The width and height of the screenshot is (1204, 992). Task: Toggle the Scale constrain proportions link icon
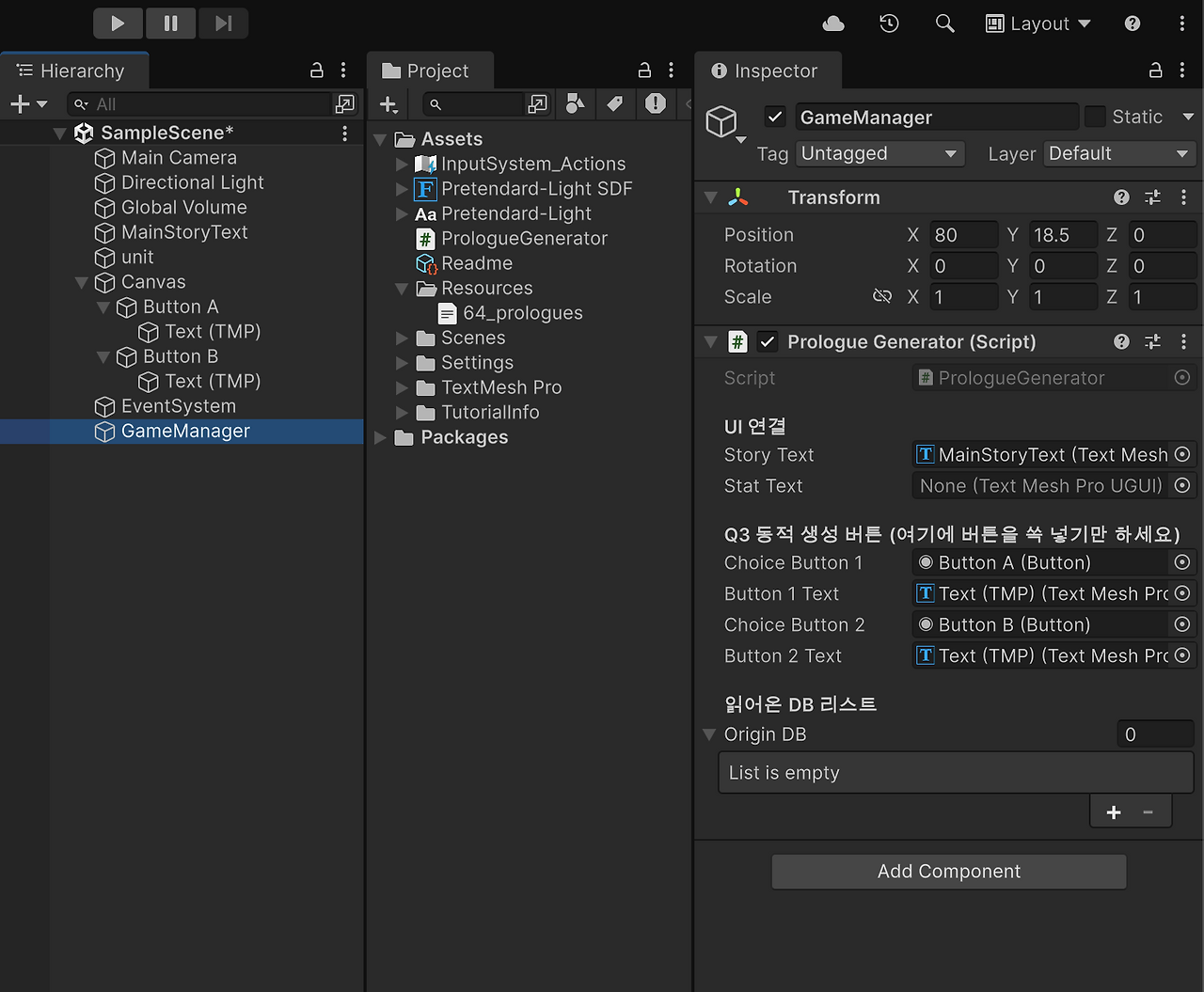click(882, 296)
